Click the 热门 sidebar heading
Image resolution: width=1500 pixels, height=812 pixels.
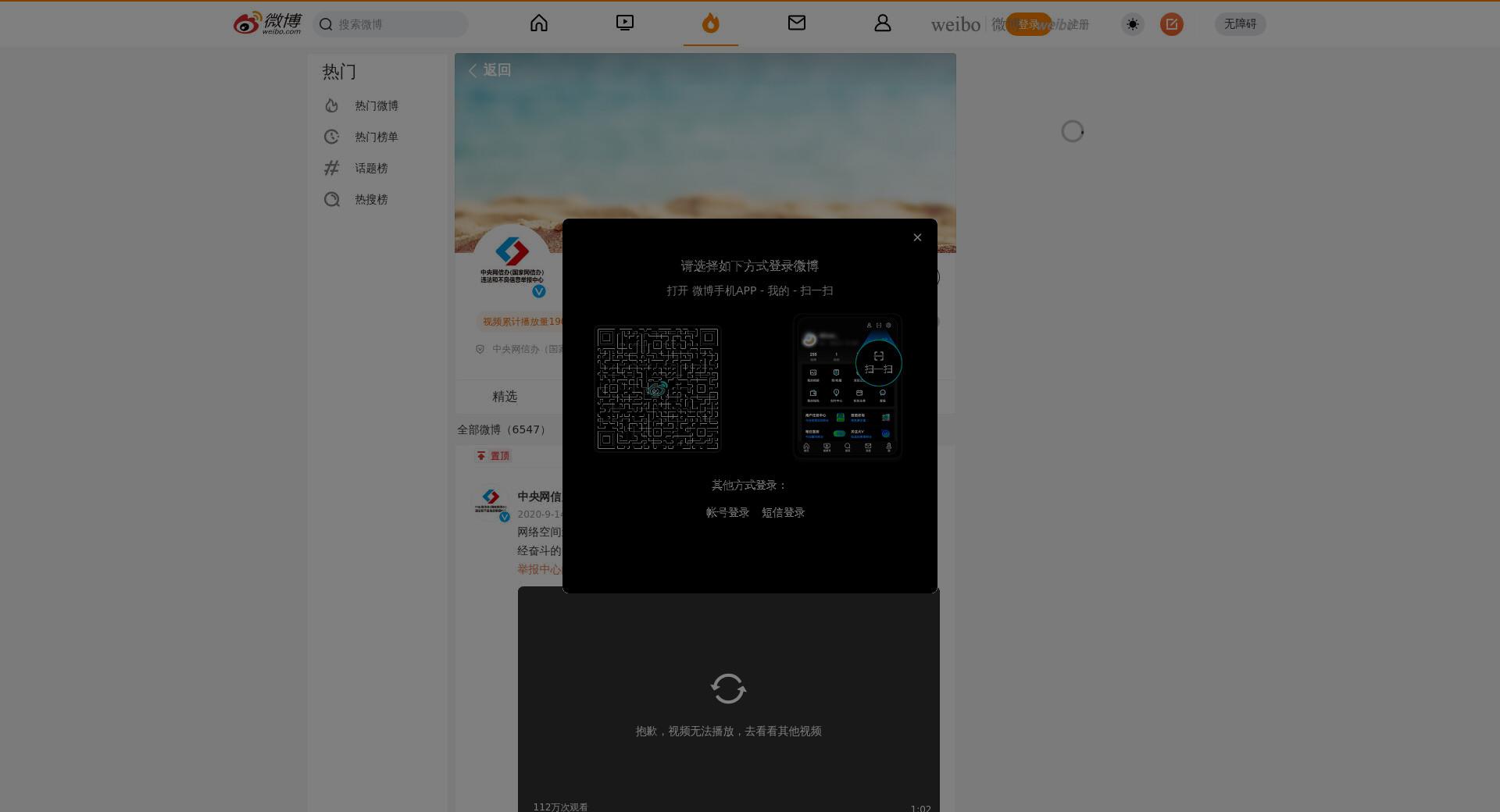339,72
